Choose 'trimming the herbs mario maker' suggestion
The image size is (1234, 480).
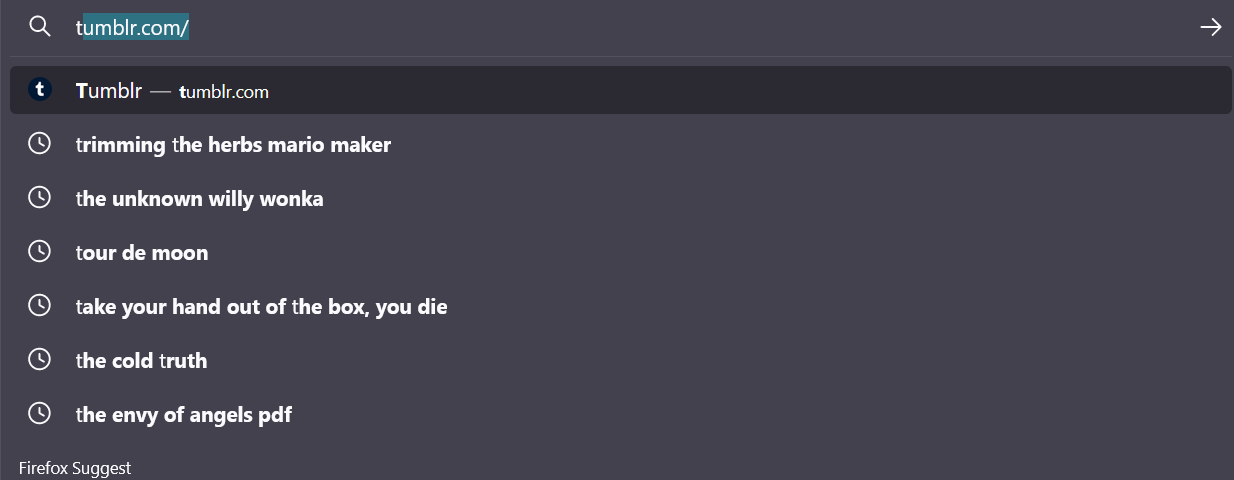click(620, 144)
